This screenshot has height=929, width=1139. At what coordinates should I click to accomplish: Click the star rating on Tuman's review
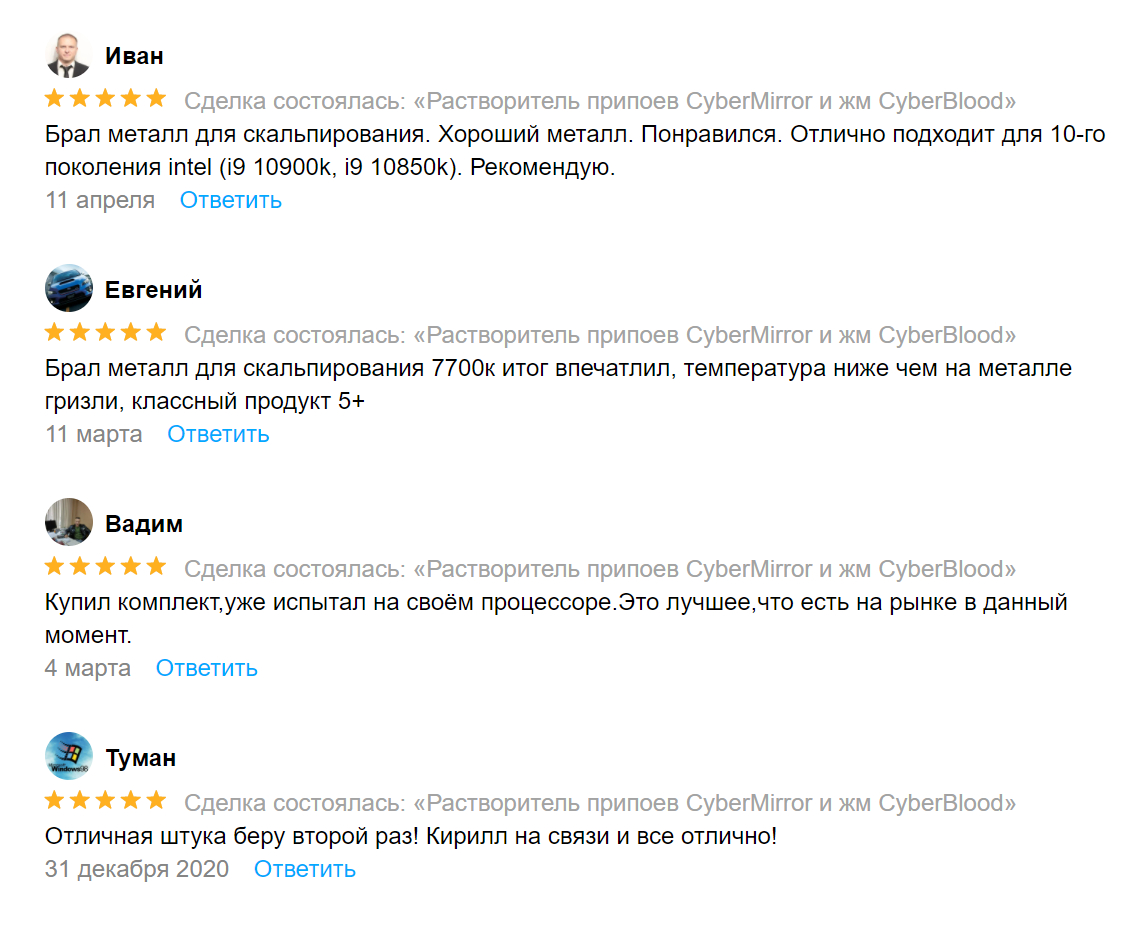point(105,801)
